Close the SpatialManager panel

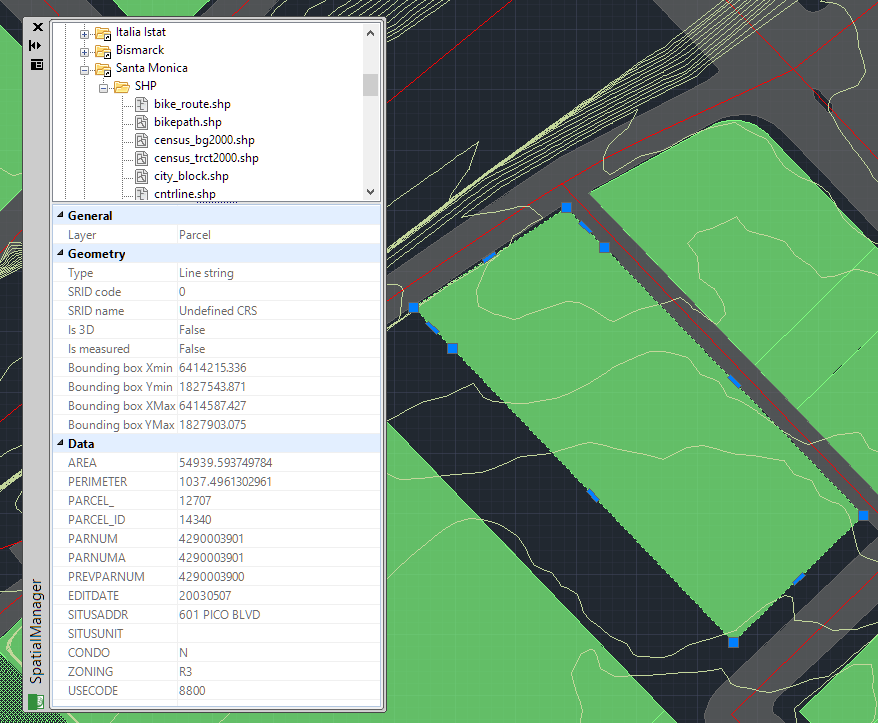37,27
